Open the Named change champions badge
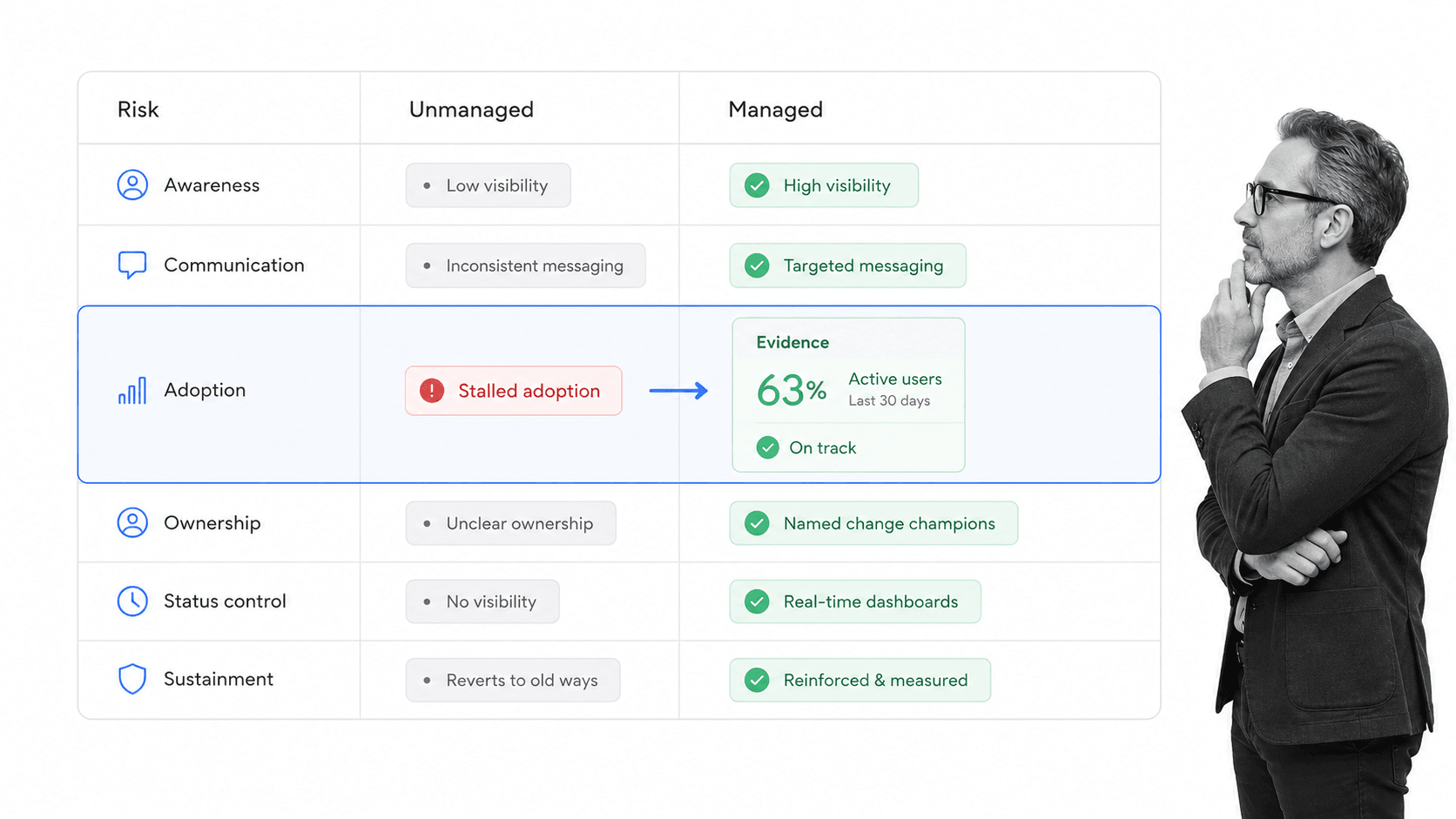Viewport: 1456px width, 819px height. point(873,523)
